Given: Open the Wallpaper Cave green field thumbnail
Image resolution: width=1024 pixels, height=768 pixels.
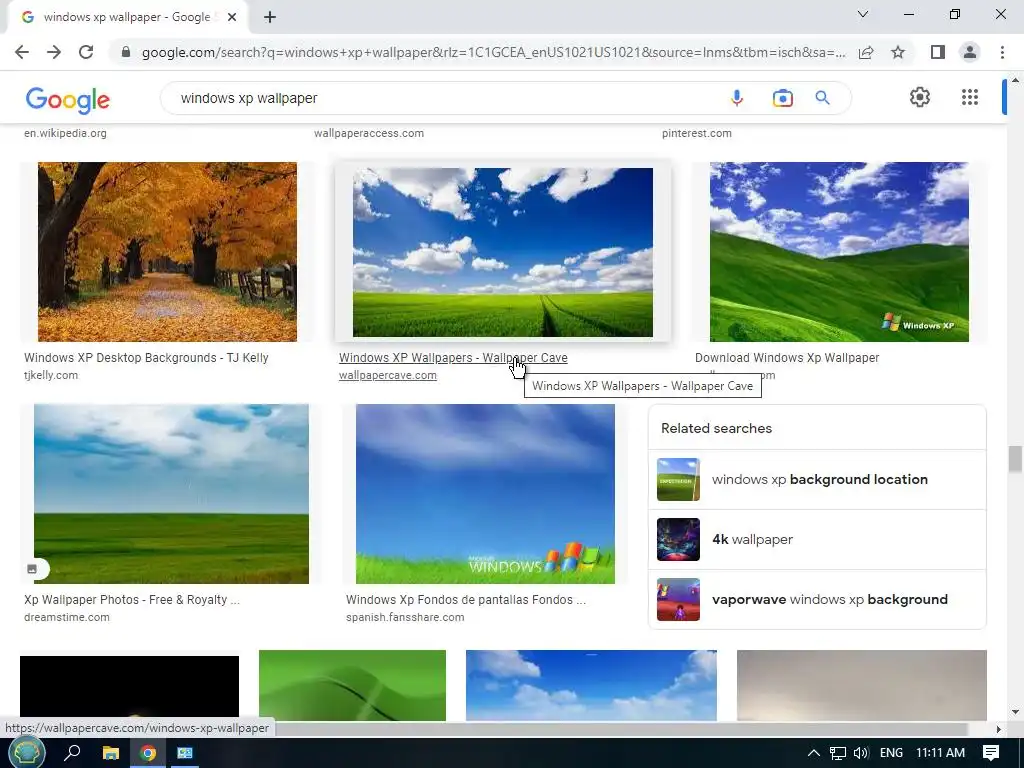Looking at the screenshot, I should tap(503, 252).
